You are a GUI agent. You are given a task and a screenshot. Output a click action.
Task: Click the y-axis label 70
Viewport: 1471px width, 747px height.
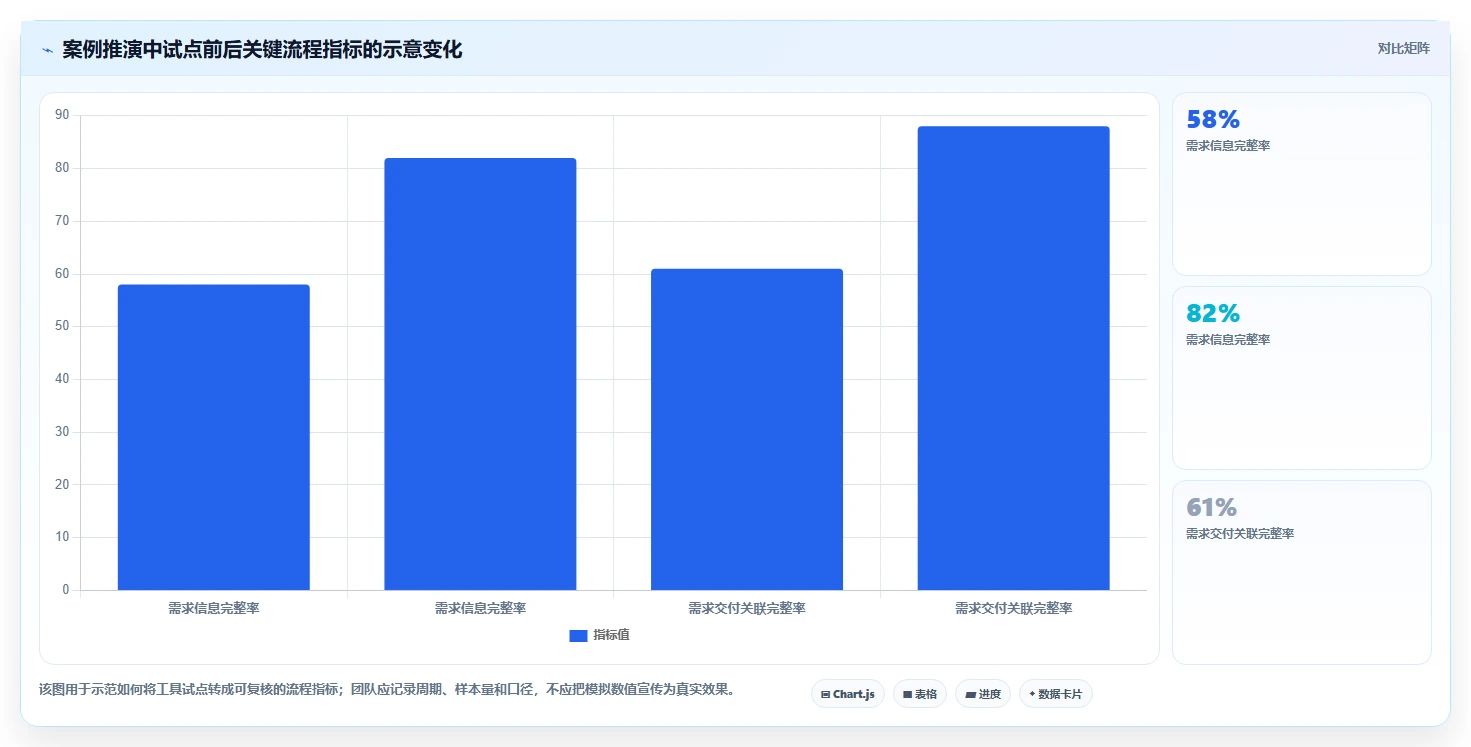(63, 221)
